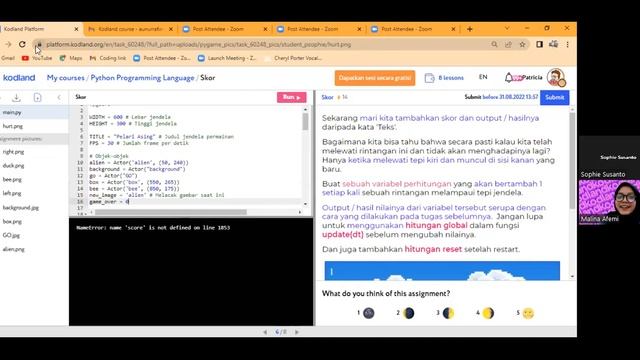Rate assignment 5 full moon face
Image resolution: width=640 pixels, height=360 pixels.
[x=528, y=313]
